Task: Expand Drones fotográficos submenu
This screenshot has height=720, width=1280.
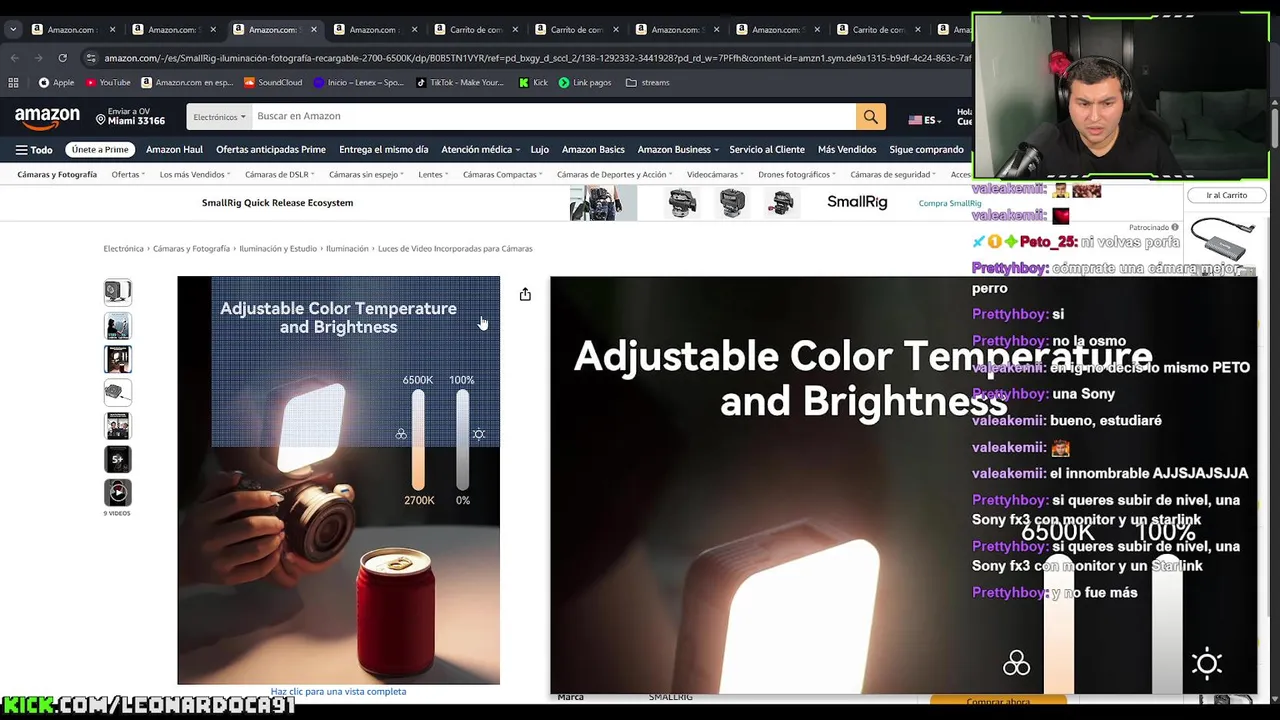Action: [797, 174]
